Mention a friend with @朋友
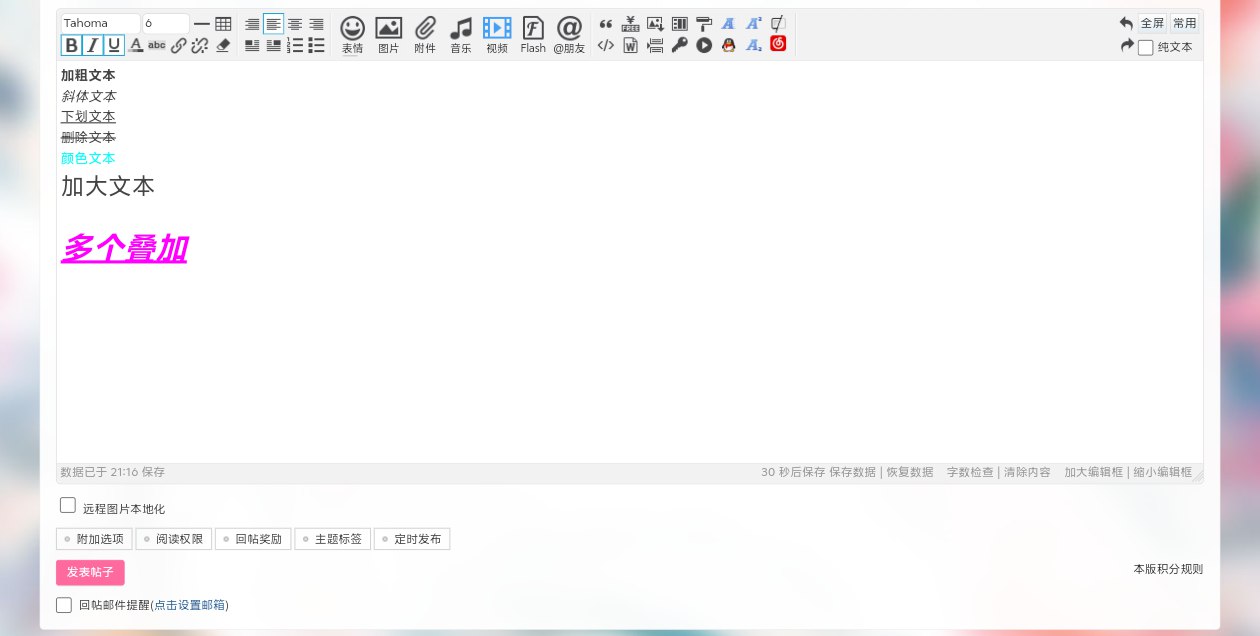The height and width of the screenshot is (636, 1260). (569, 34)
